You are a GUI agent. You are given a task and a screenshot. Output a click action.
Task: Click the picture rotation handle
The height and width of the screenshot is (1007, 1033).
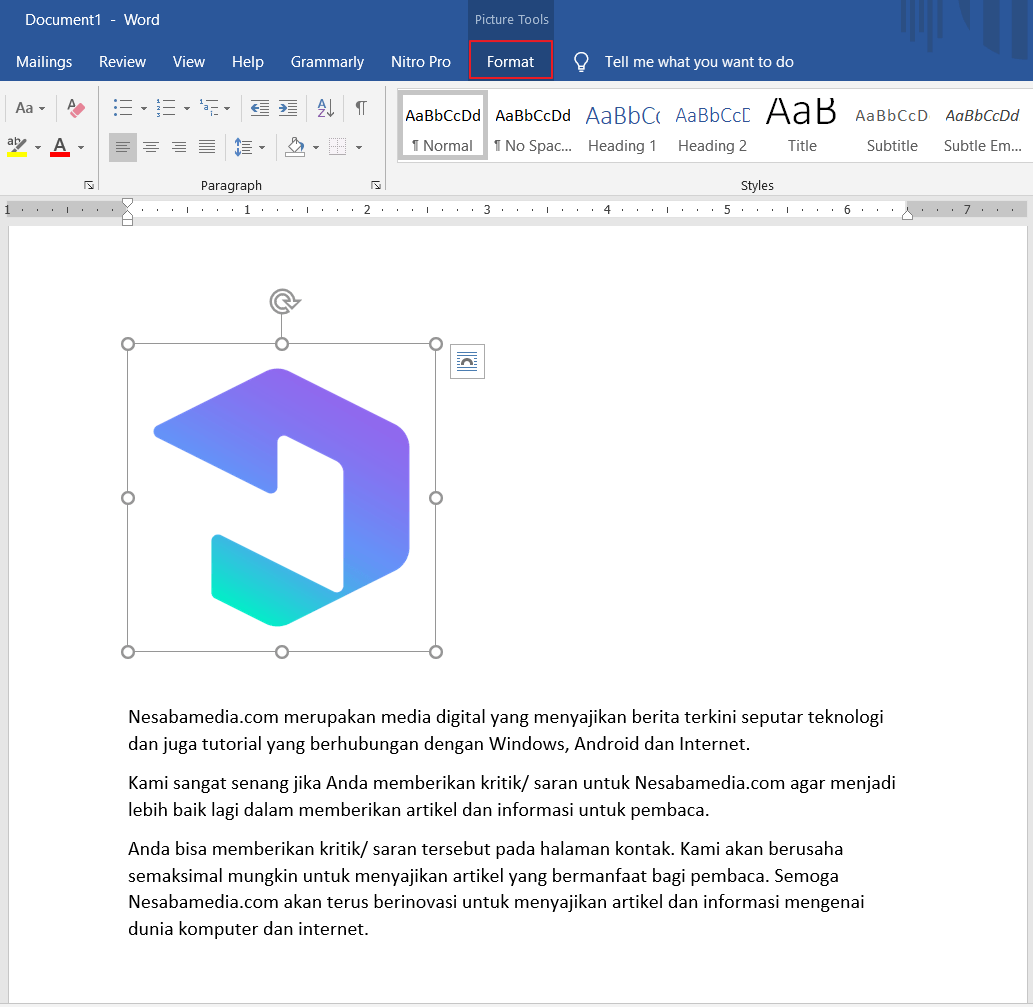[x=283, y=302]
